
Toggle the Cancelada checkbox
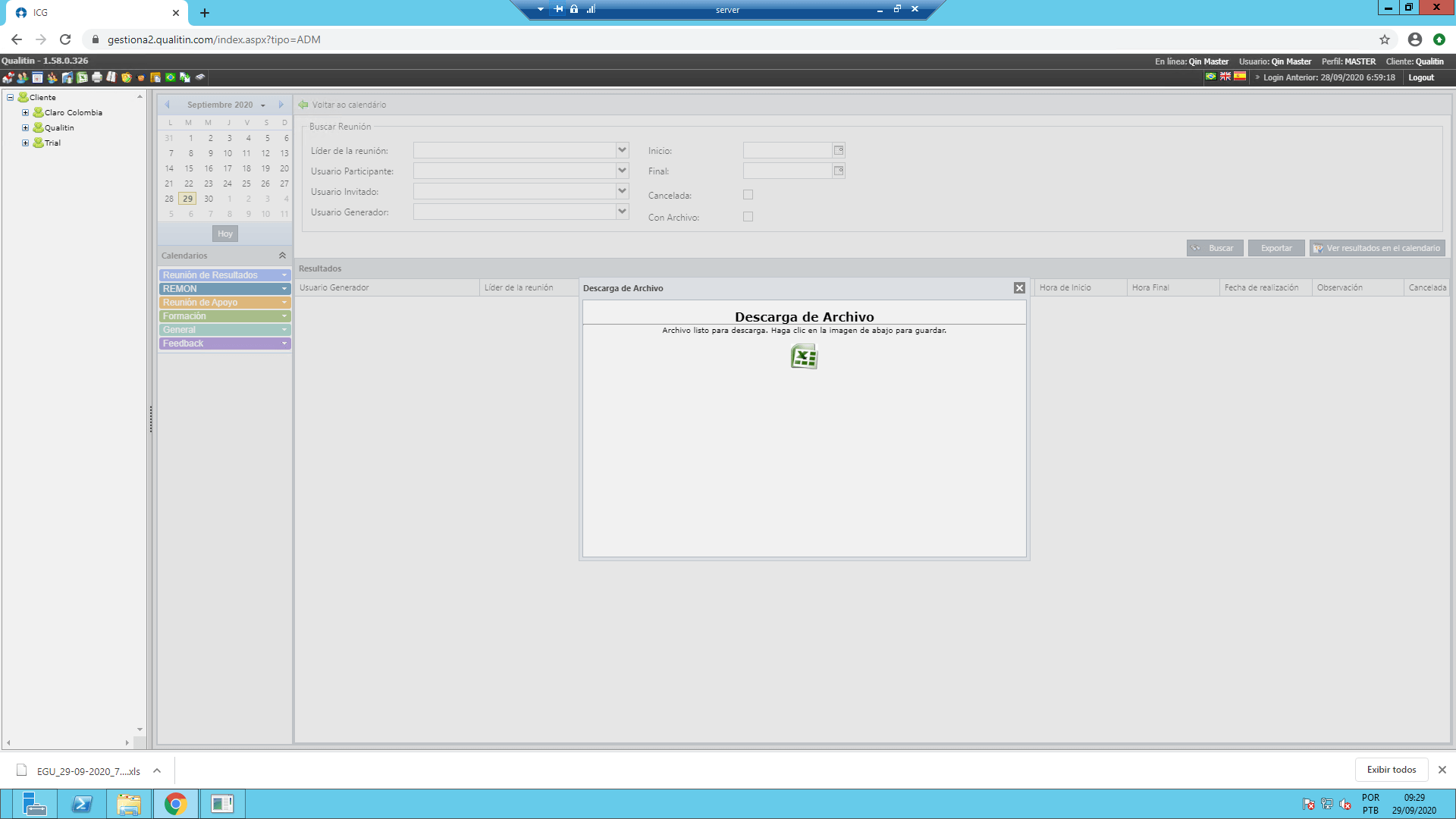(x=748, y=195)
